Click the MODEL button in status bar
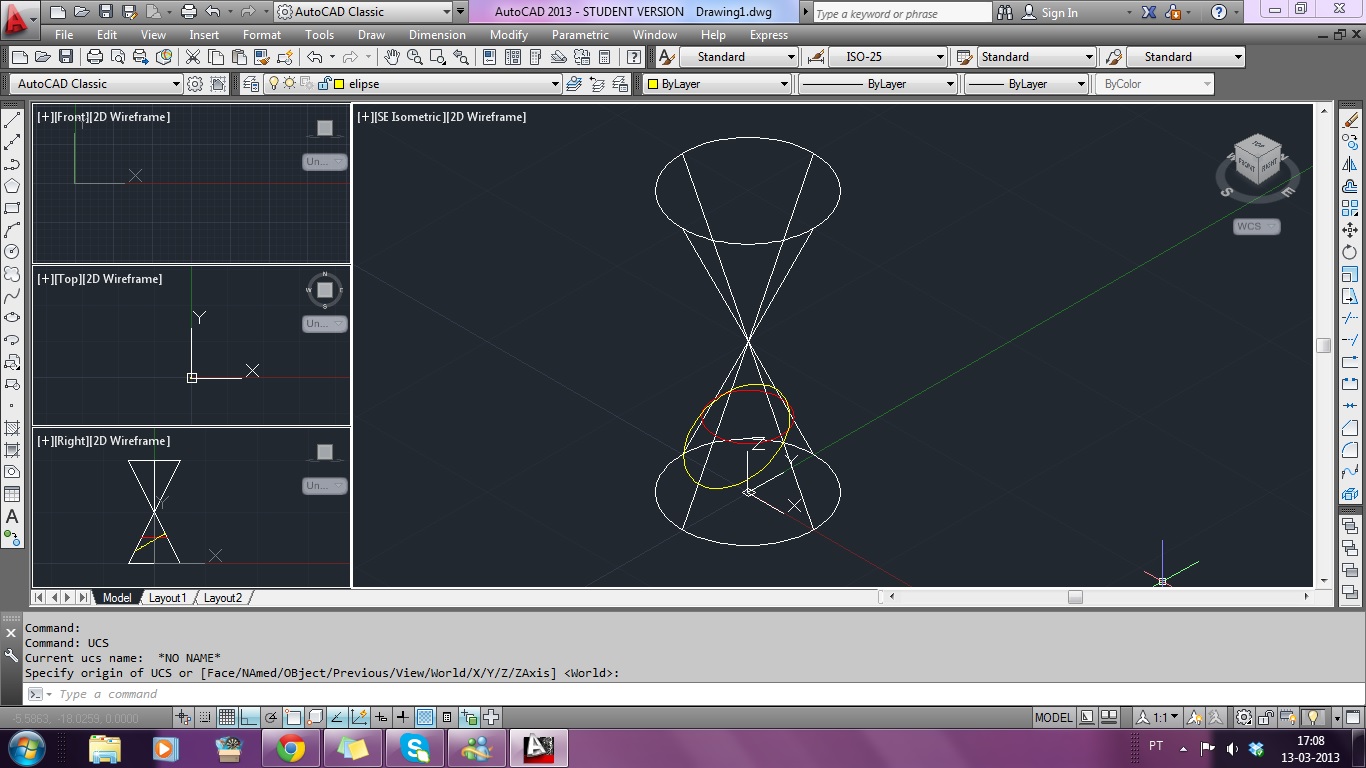This screenshot has width=1366, height=768. (1054, 717)
